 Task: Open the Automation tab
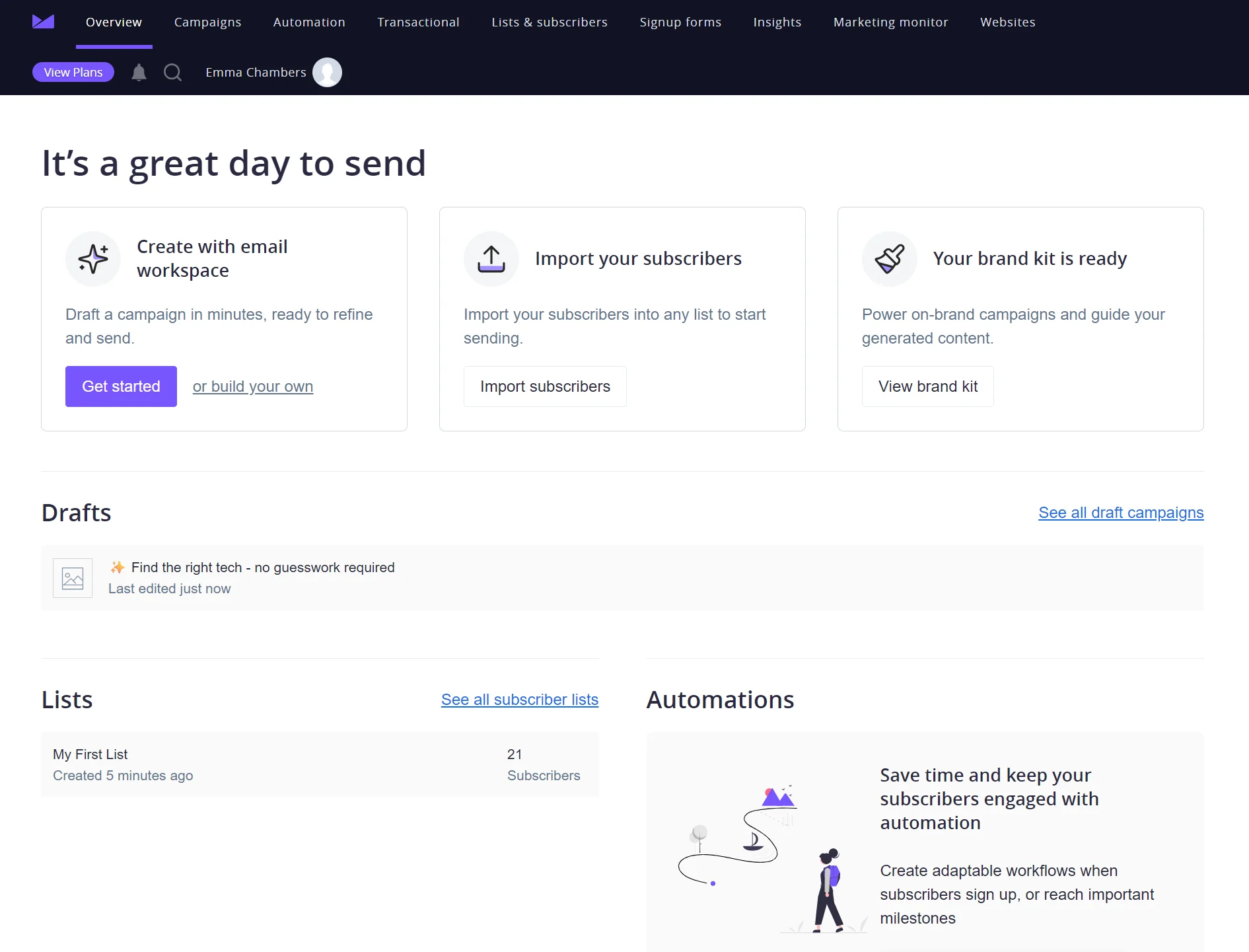[x=309, y=22]
